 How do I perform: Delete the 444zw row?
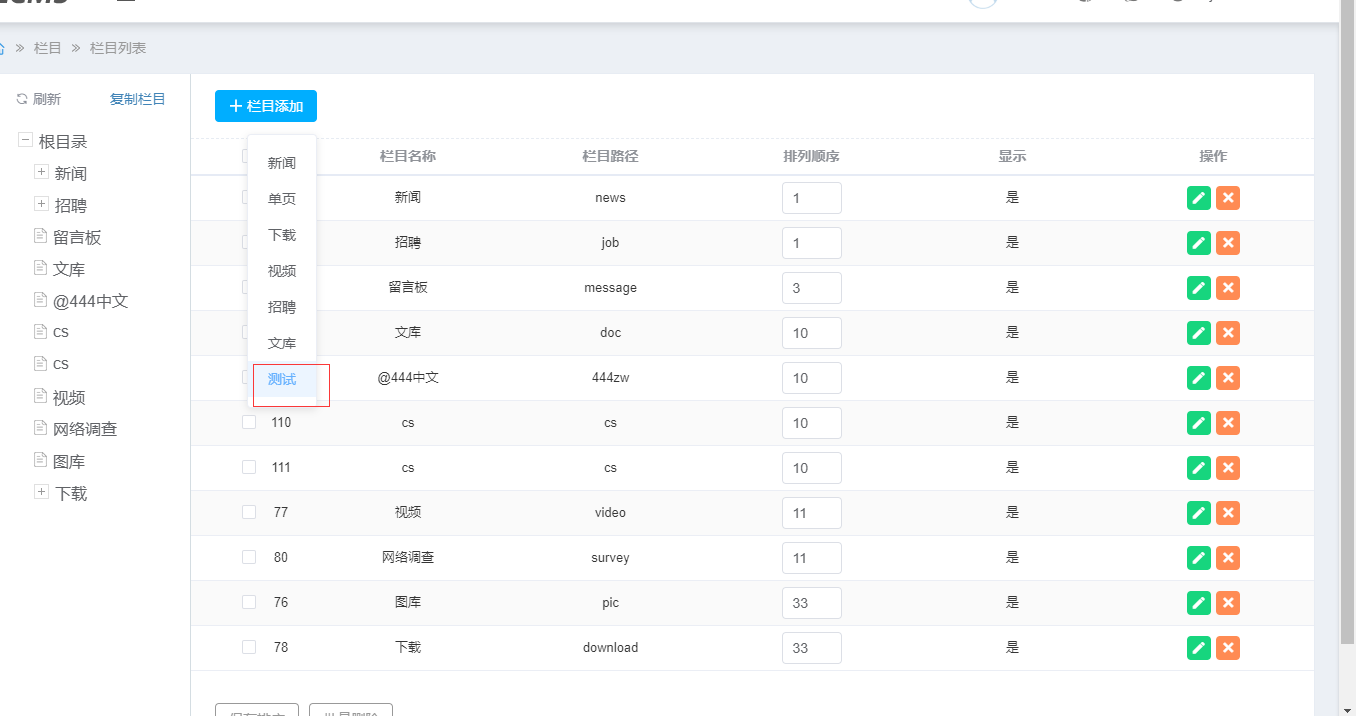(1229, 378)
